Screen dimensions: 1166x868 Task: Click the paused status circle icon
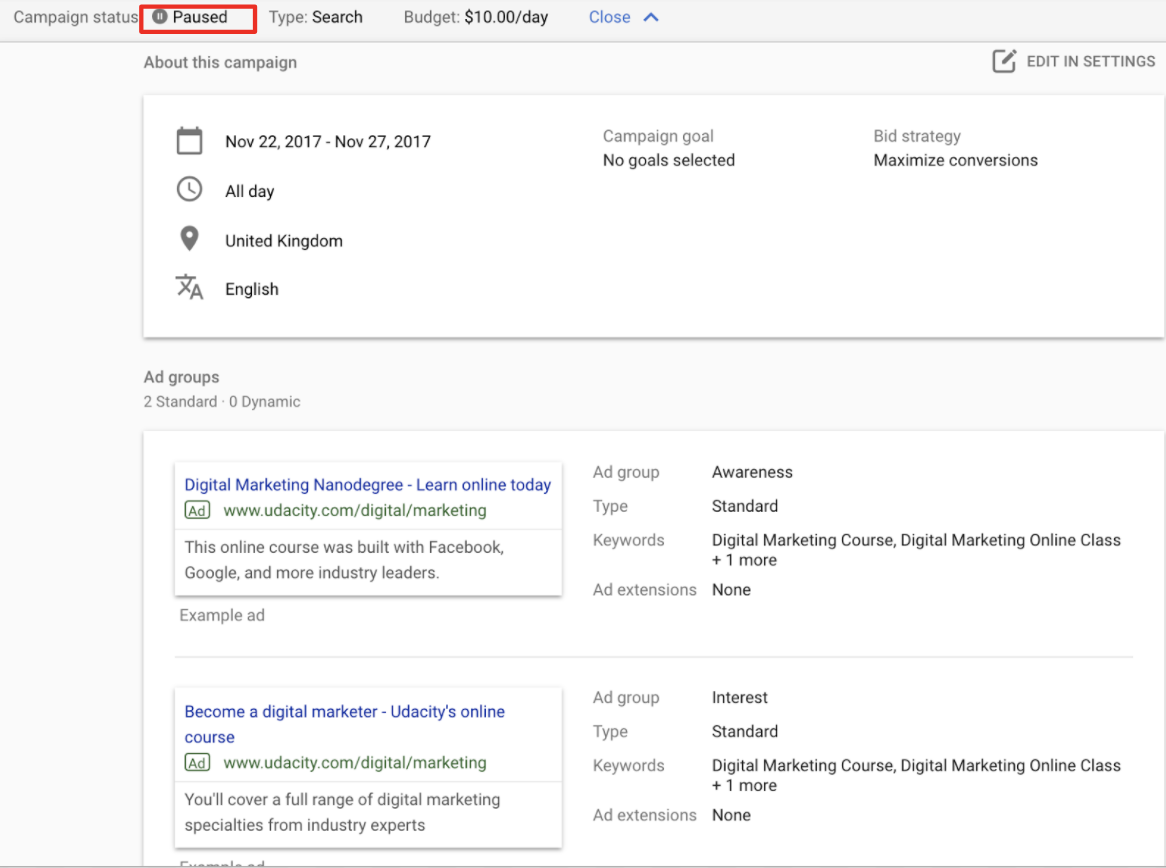point(160,17)
